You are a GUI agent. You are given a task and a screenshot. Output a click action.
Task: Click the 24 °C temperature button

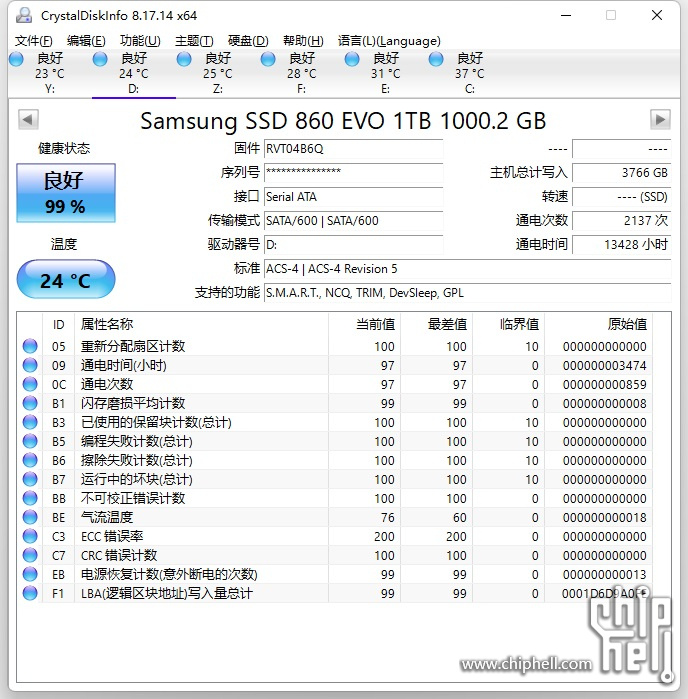point(66,280)
